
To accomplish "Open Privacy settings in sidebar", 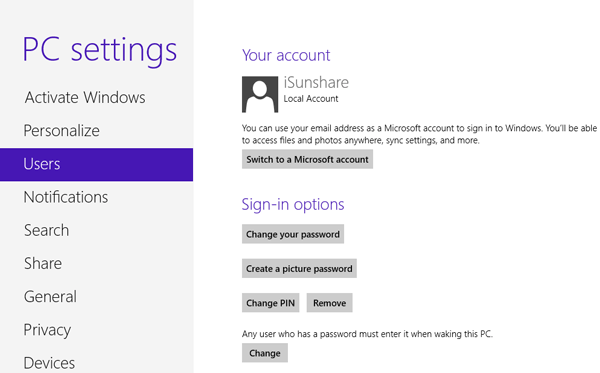I will [47, 330].
